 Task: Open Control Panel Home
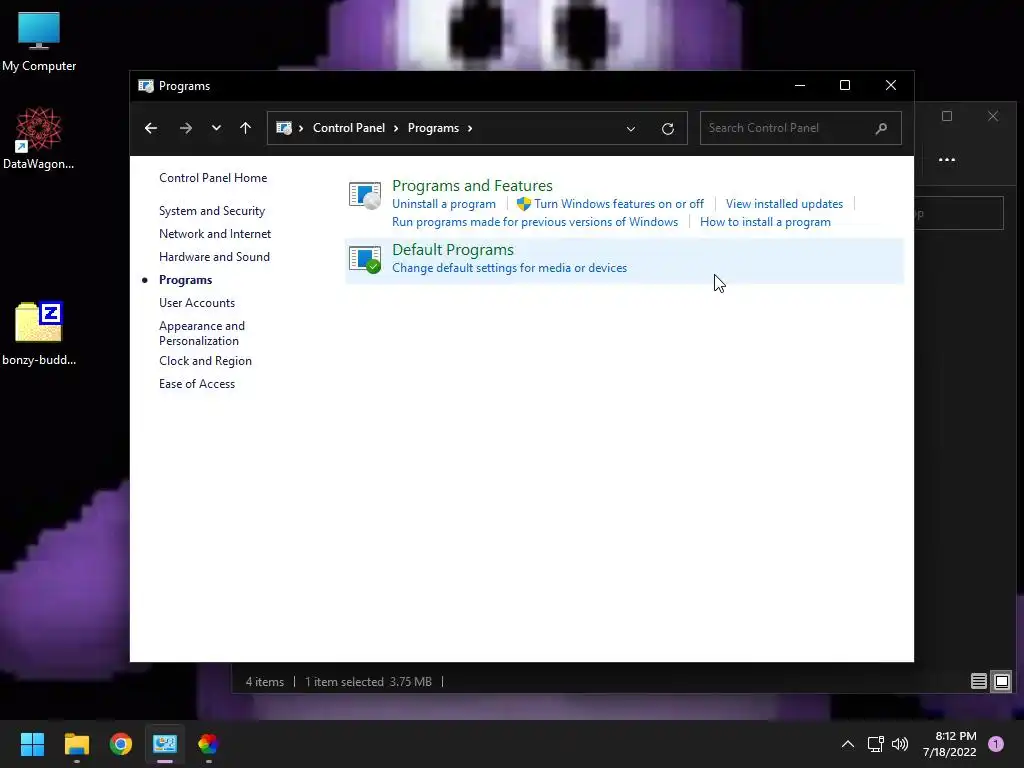[213, 178]
